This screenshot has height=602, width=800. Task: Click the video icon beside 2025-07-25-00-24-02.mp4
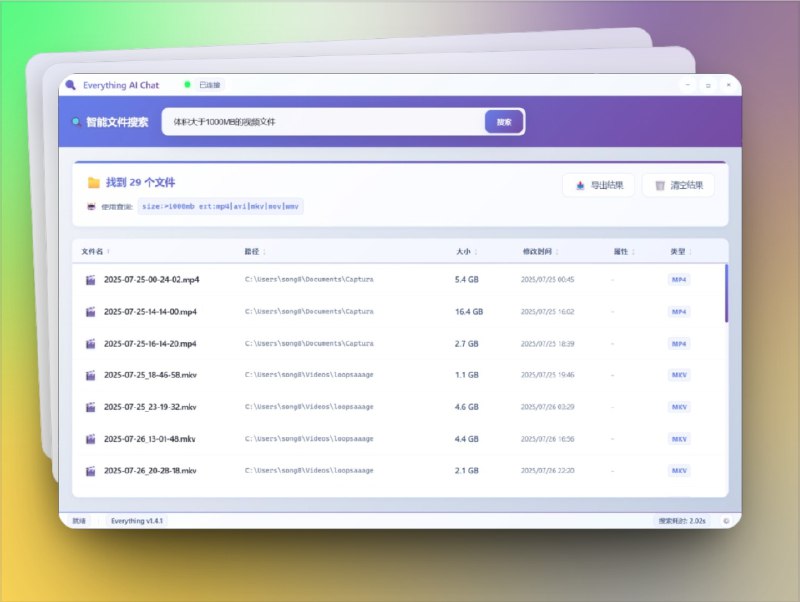point(90,280)
